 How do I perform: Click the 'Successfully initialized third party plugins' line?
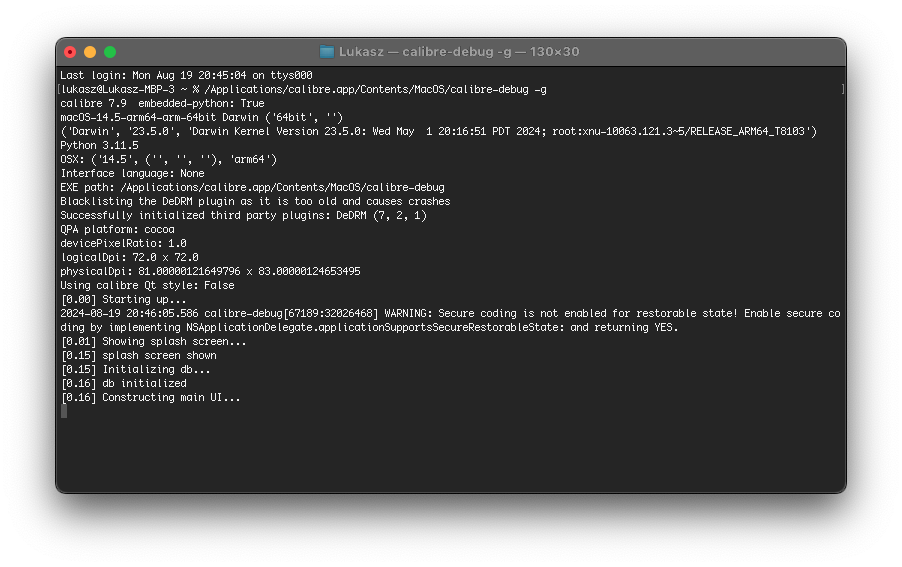coord(243,215)
